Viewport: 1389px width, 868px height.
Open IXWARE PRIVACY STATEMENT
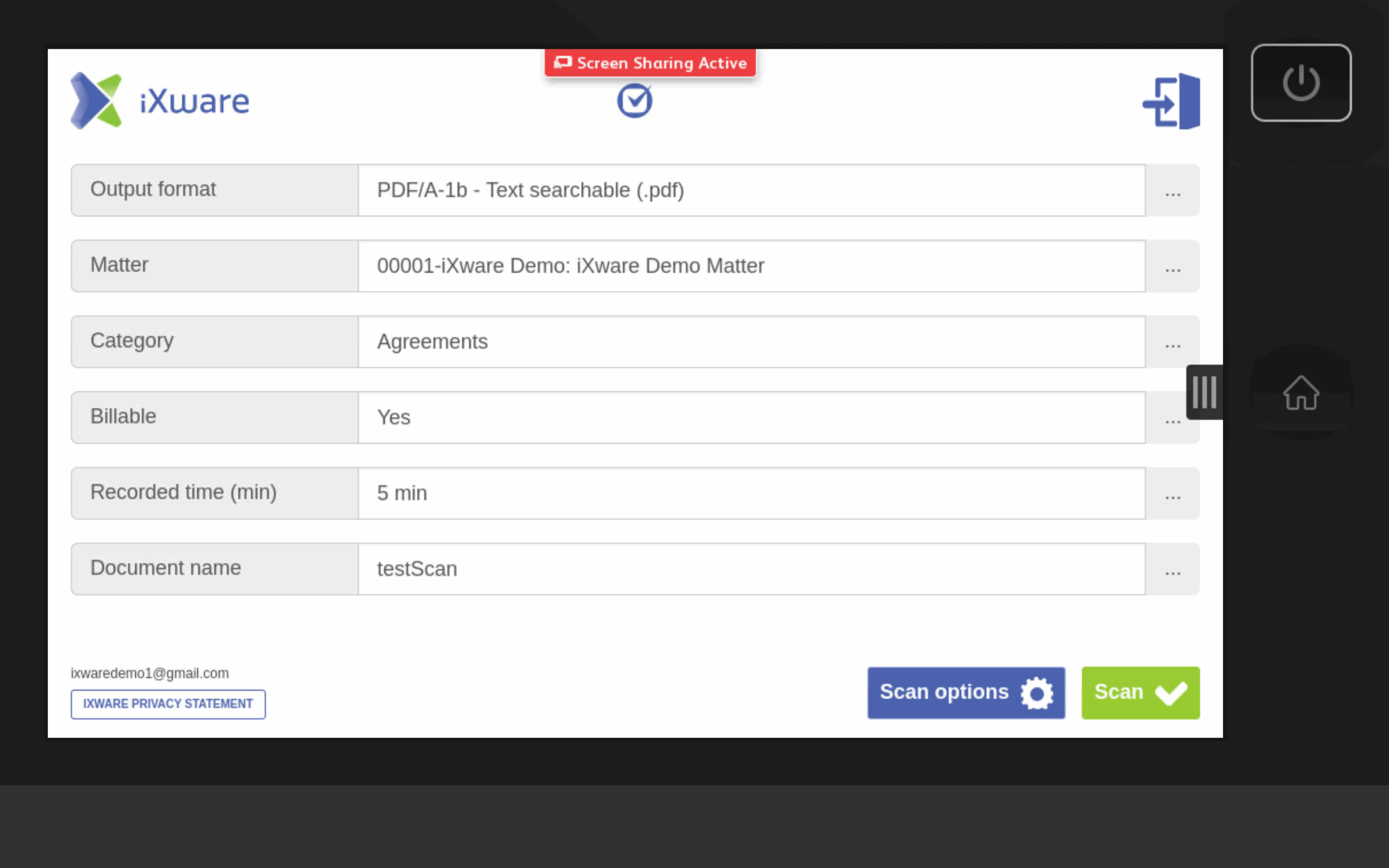point(168,704)
